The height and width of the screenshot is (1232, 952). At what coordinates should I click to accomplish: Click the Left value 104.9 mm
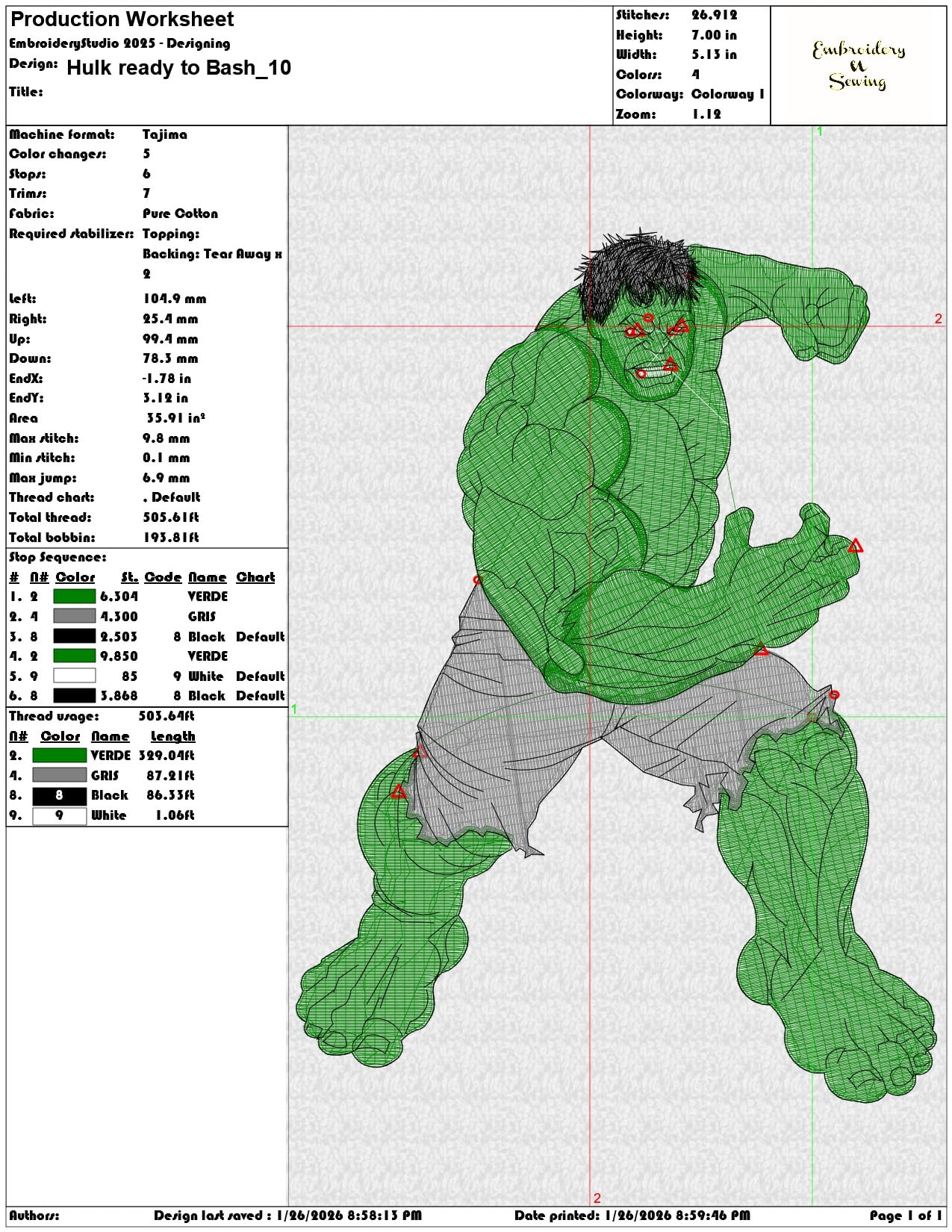pos(175,299)
